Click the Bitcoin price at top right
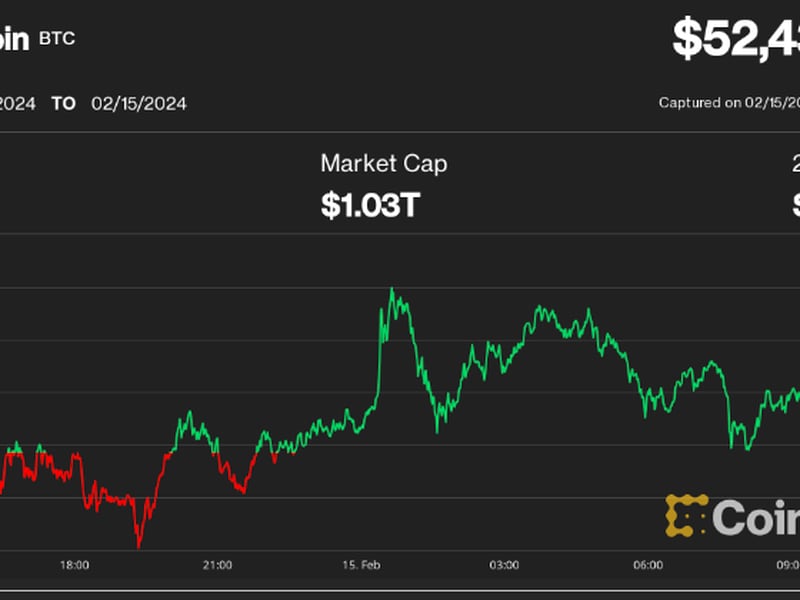 [735, 38]
